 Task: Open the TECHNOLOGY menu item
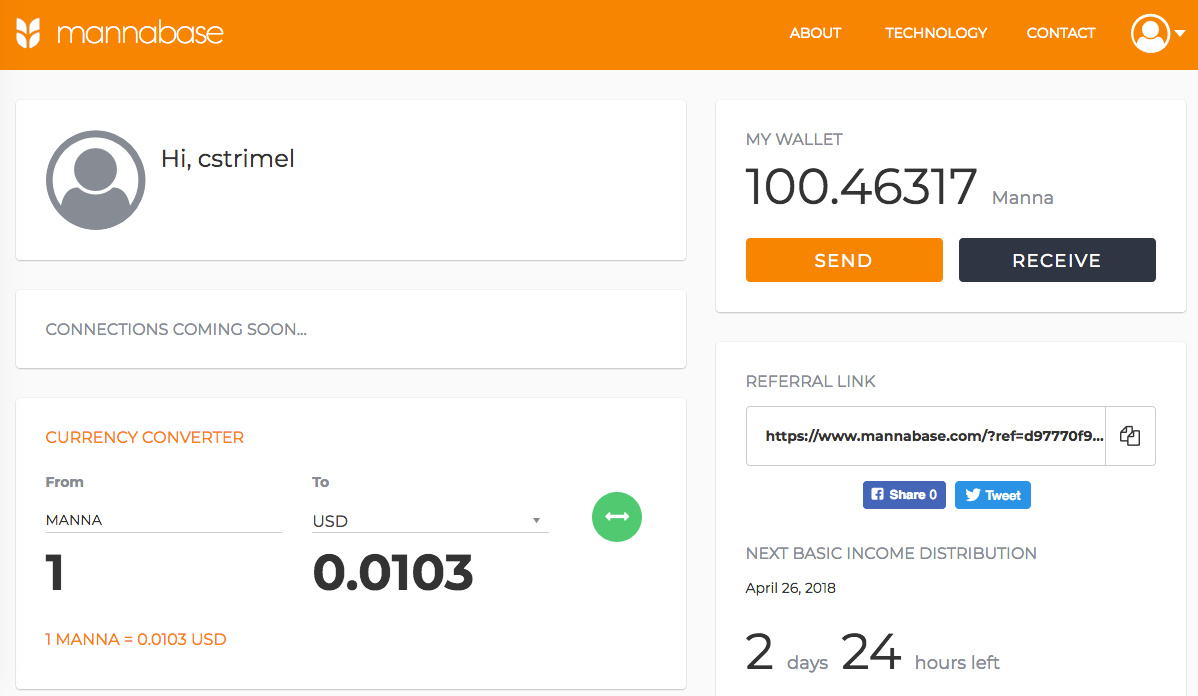coord(936,33)
